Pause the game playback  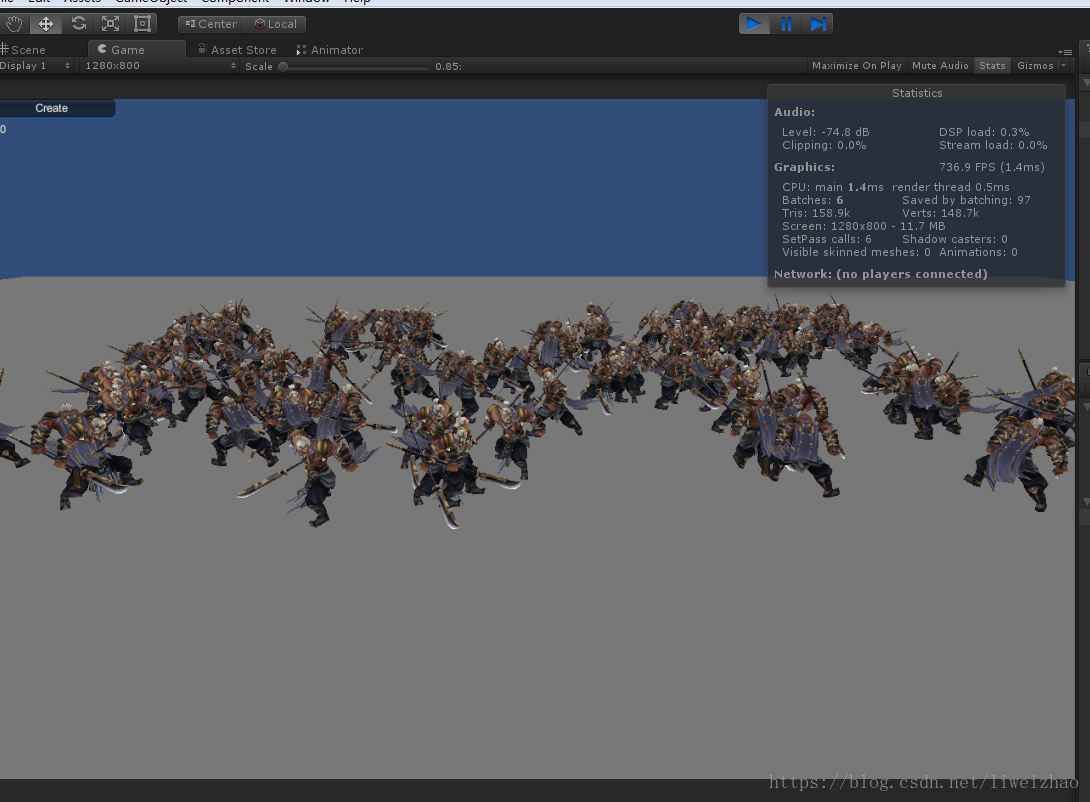786,24
